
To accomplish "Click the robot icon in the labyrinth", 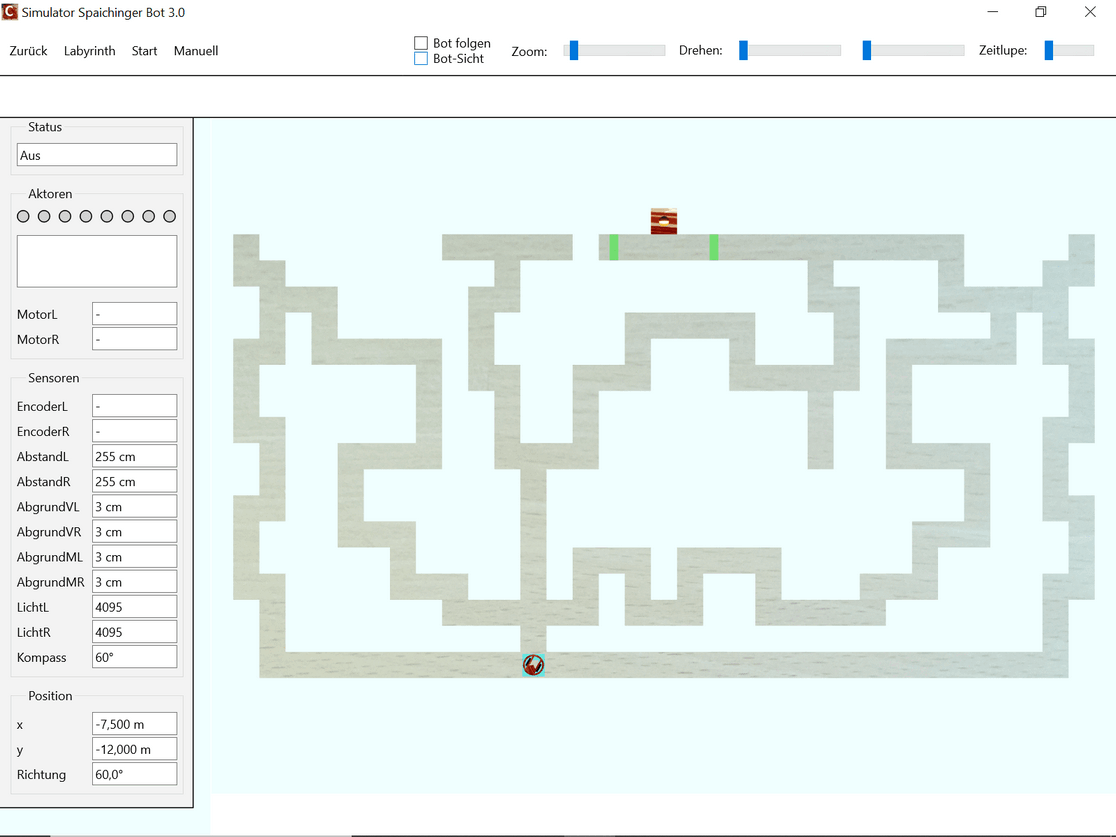I will click(x=534, y=665).
